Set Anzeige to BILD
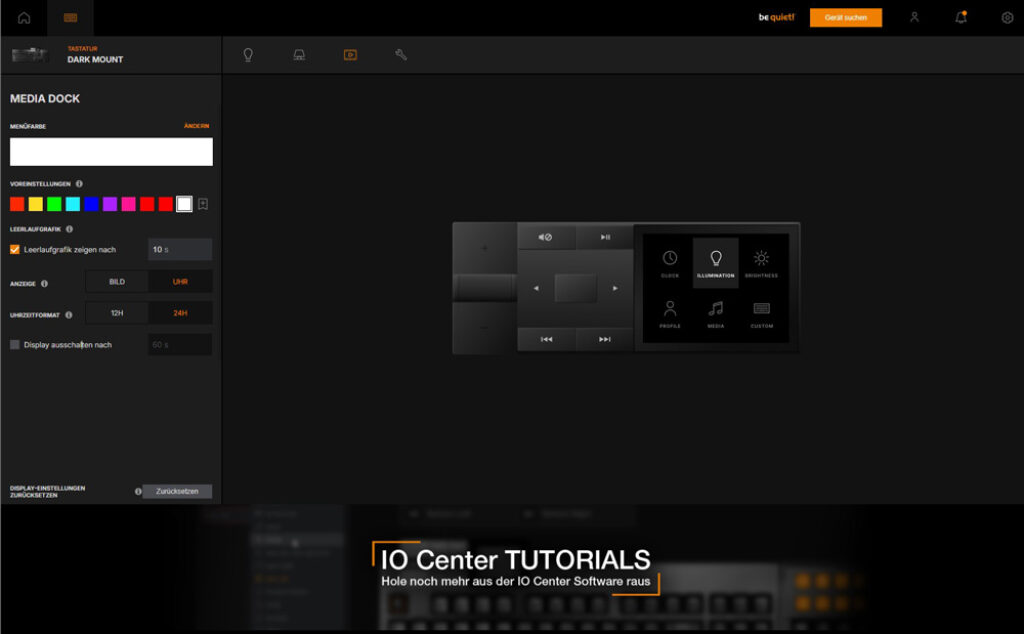 tap(117, 281)
